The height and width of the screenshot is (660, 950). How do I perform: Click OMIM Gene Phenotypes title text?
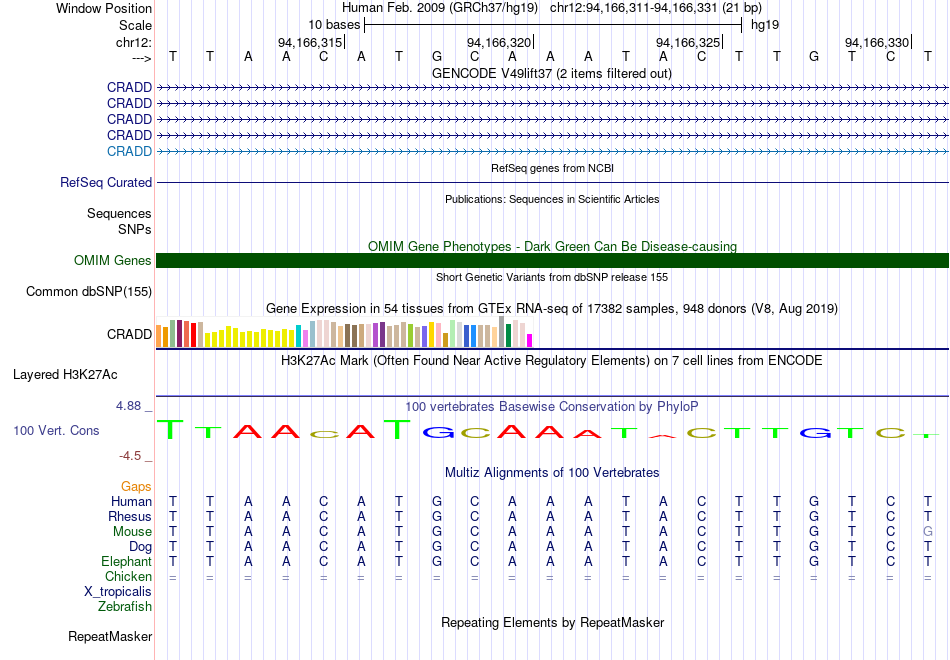(552, 246)
